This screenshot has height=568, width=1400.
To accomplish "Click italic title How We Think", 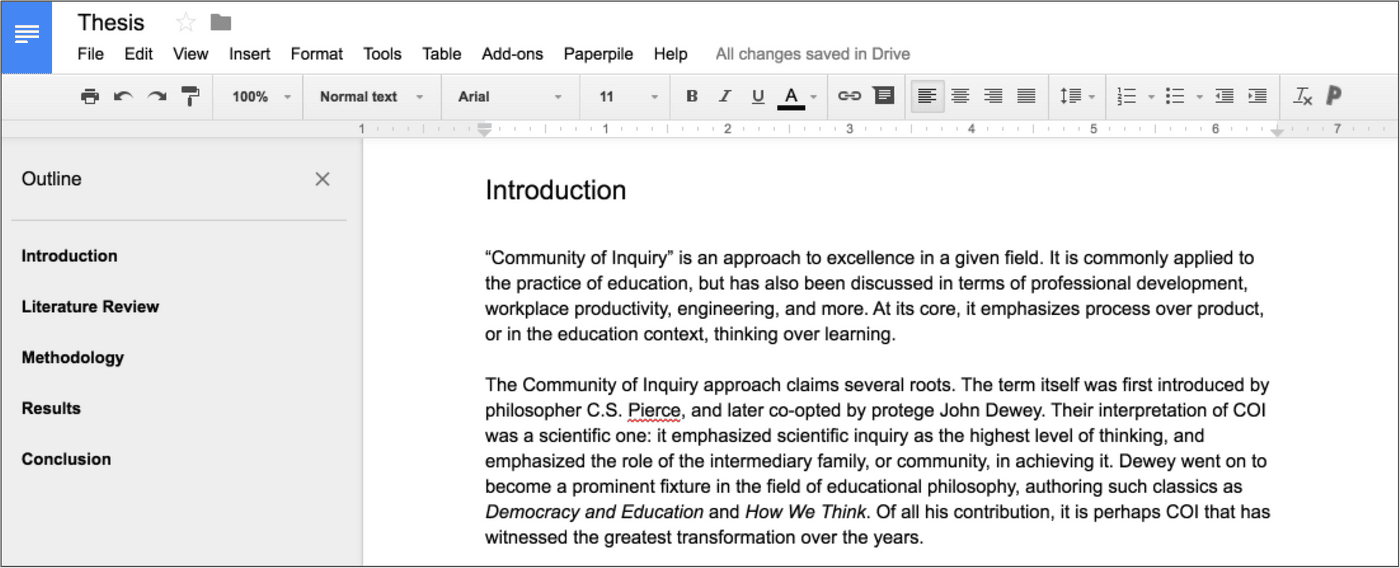I will [806, 512].
